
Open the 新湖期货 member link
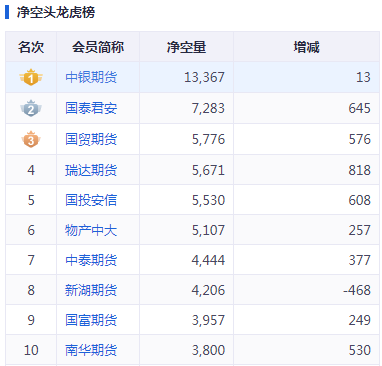click(x=91, y=290)
